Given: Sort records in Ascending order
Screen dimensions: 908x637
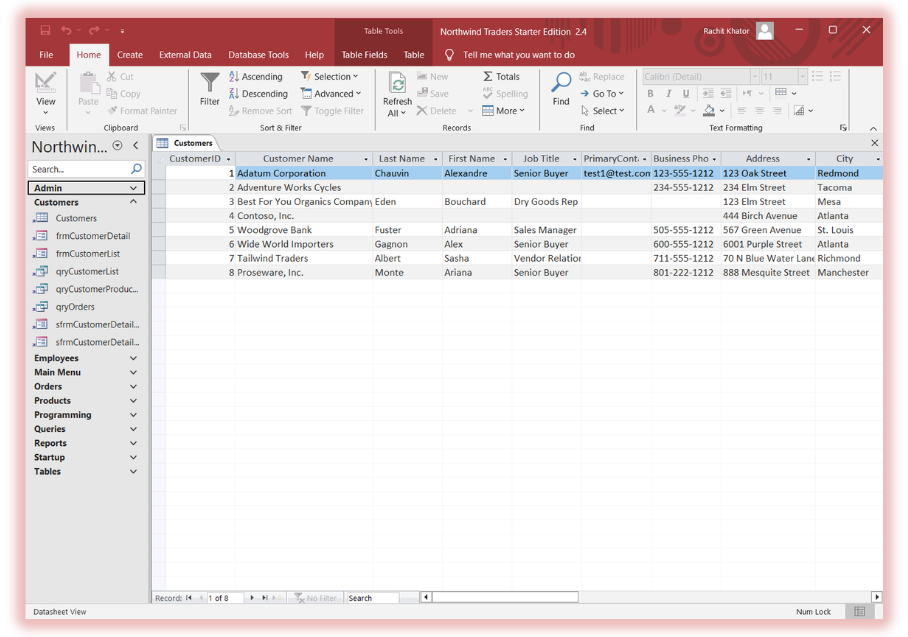Looking at the screenshot, I should pyautogui.click(x=256, y=77).
